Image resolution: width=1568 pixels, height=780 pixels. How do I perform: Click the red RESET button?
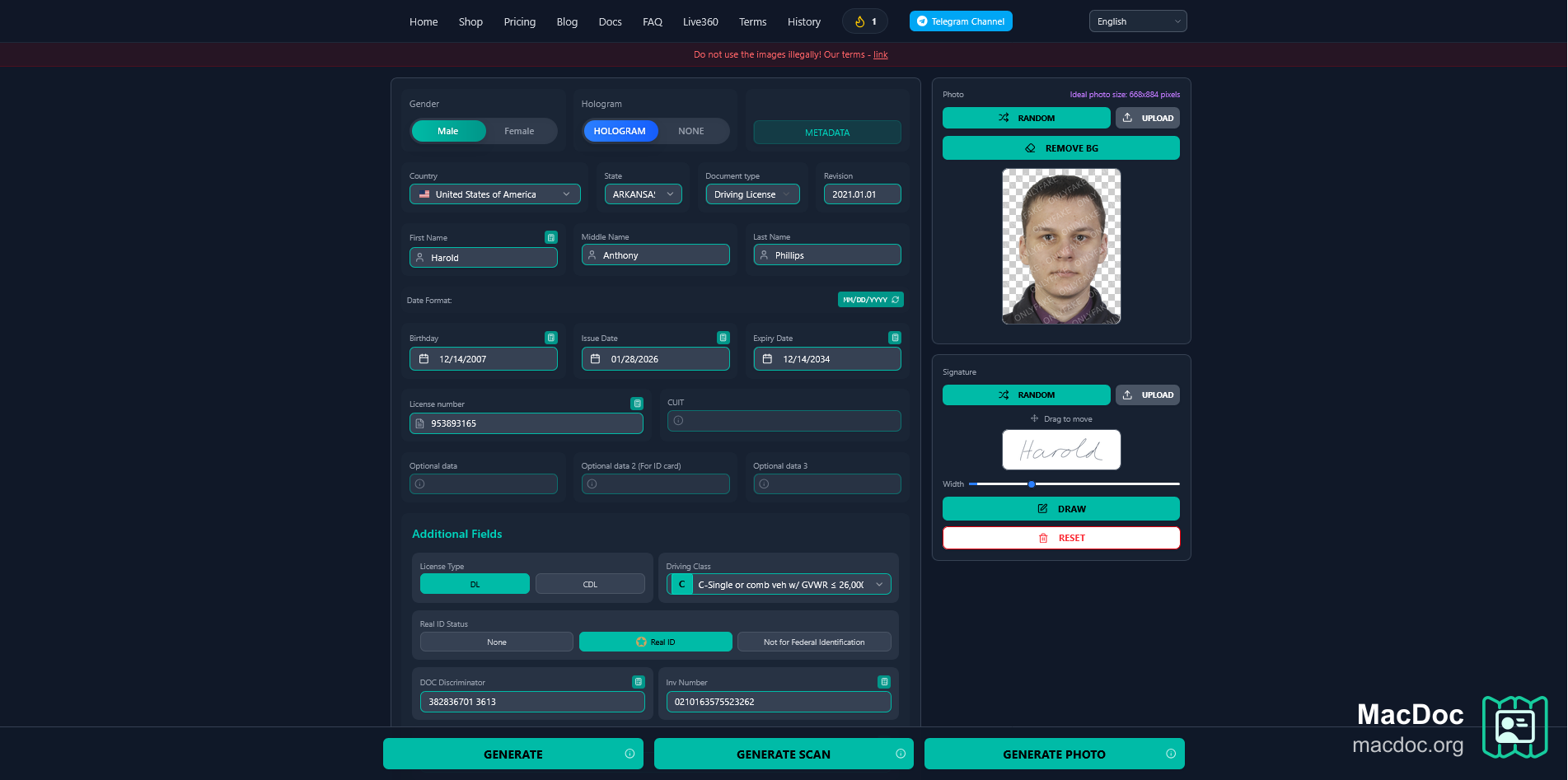[1061, 538]
